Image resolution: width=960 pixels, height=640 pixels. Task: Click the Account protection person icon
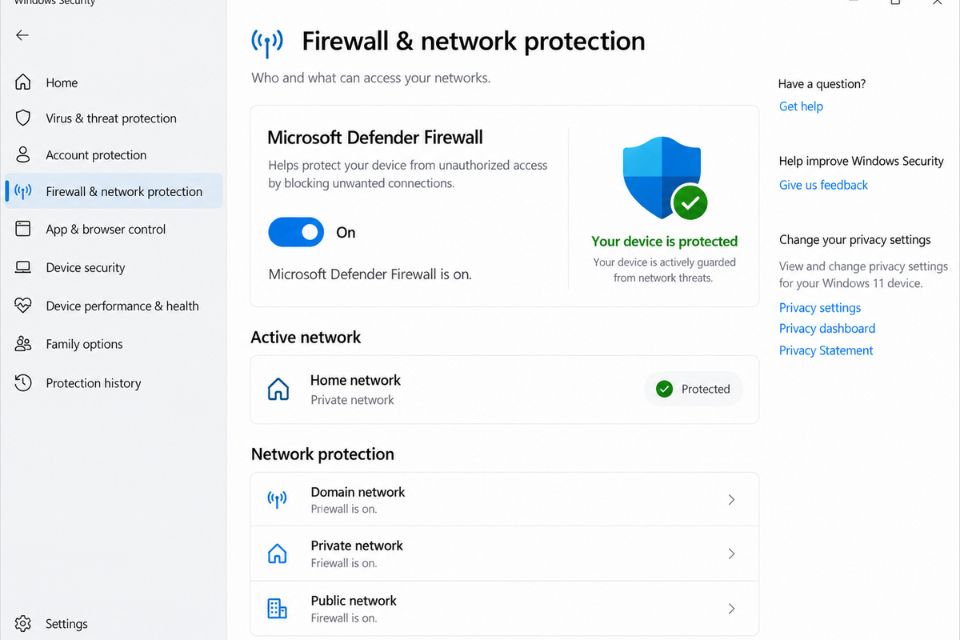click(x=23, y=154)
